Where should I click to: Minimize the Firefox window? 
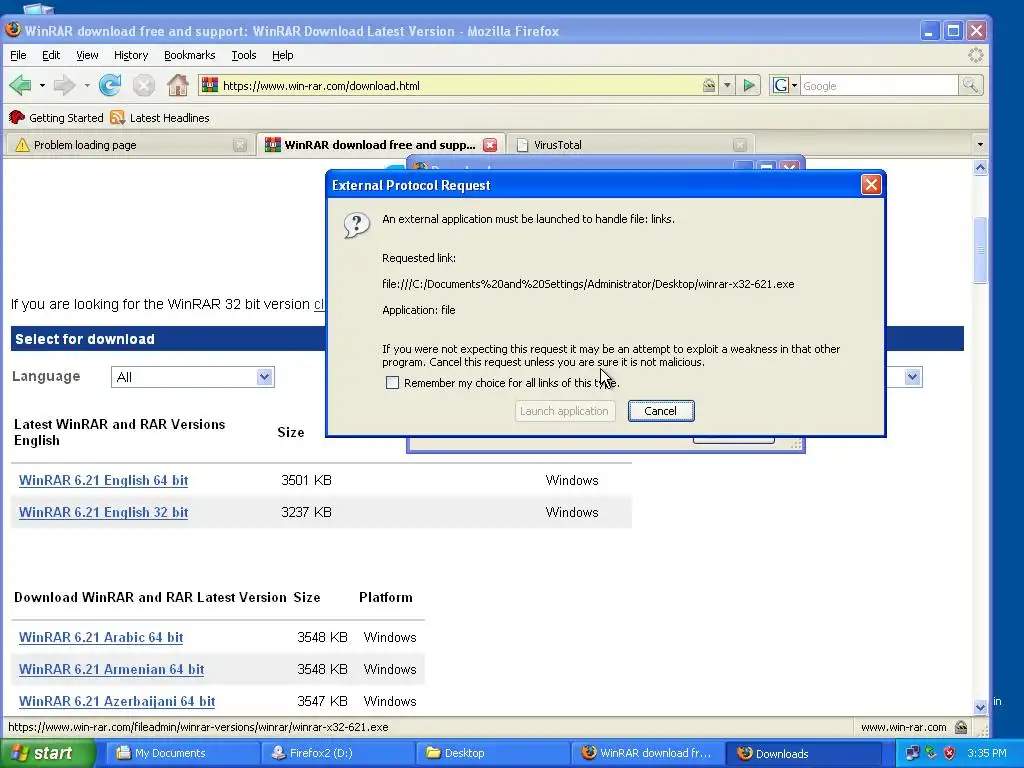pyautogui.click(x=929, y=31)
